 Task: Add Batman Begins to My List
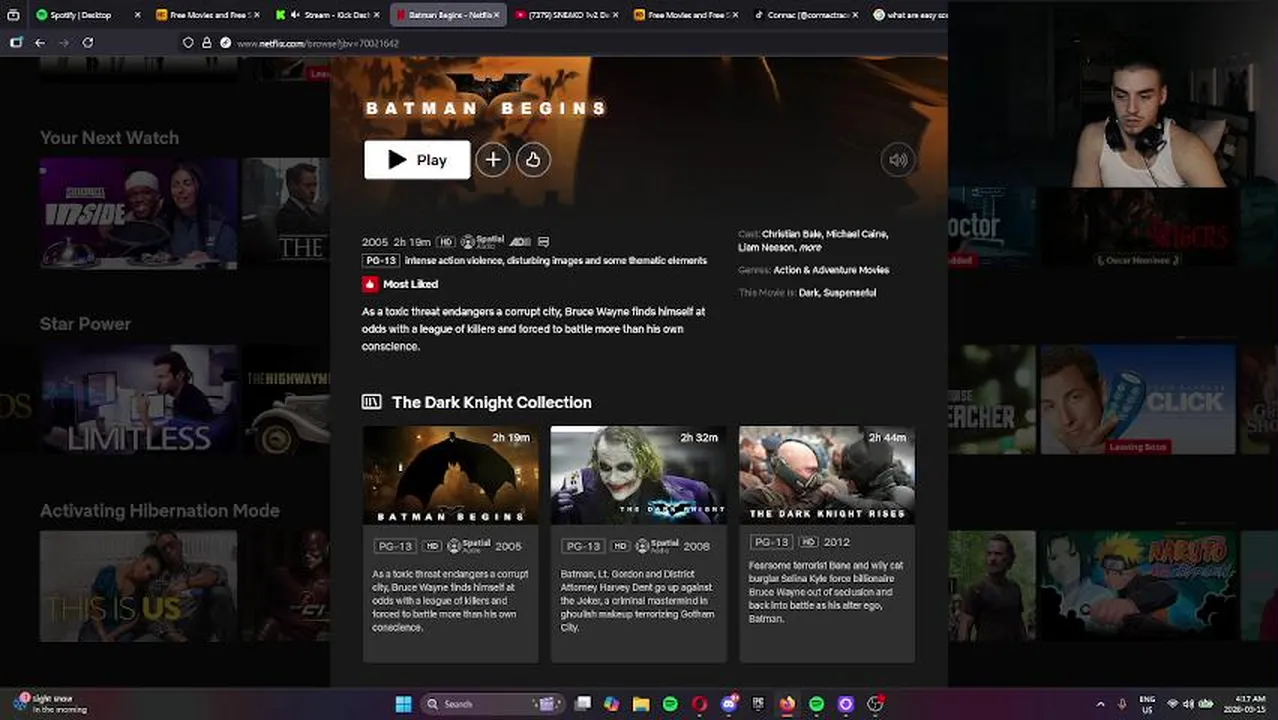tap(493, 160)
